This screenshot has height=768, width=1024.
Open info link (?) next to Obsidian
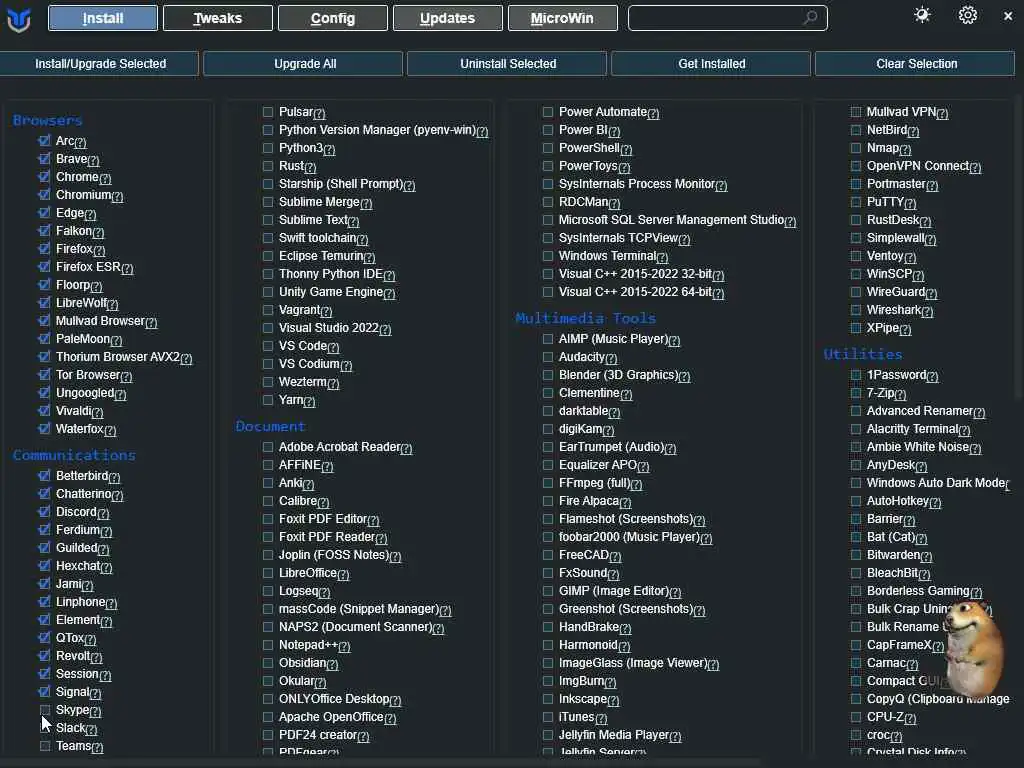332,664
